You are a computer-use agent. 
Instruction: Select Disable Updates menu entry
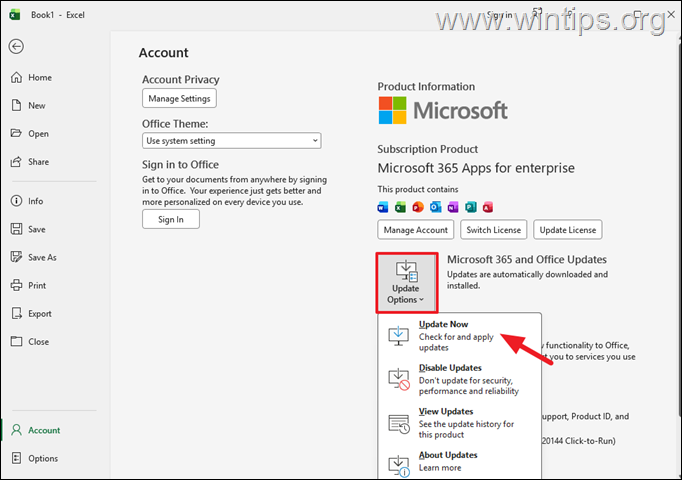460,379
